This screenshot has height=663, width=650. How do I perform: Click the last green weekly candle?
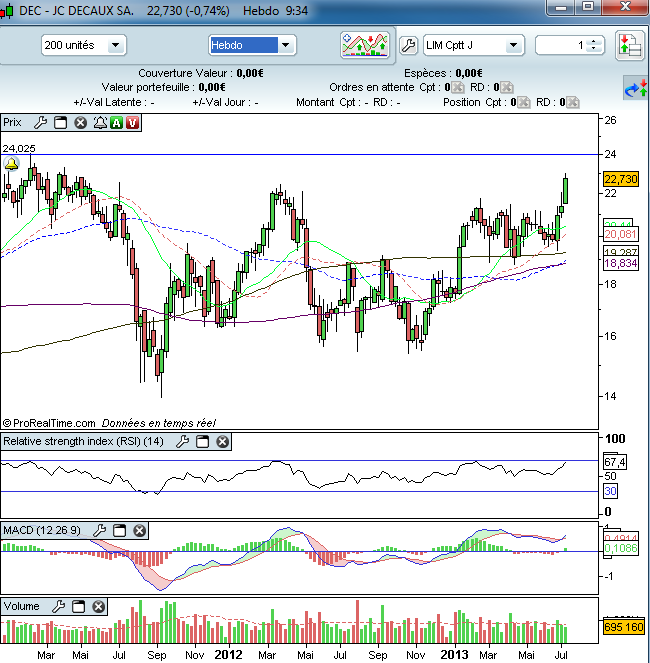(x=565, y=191)
